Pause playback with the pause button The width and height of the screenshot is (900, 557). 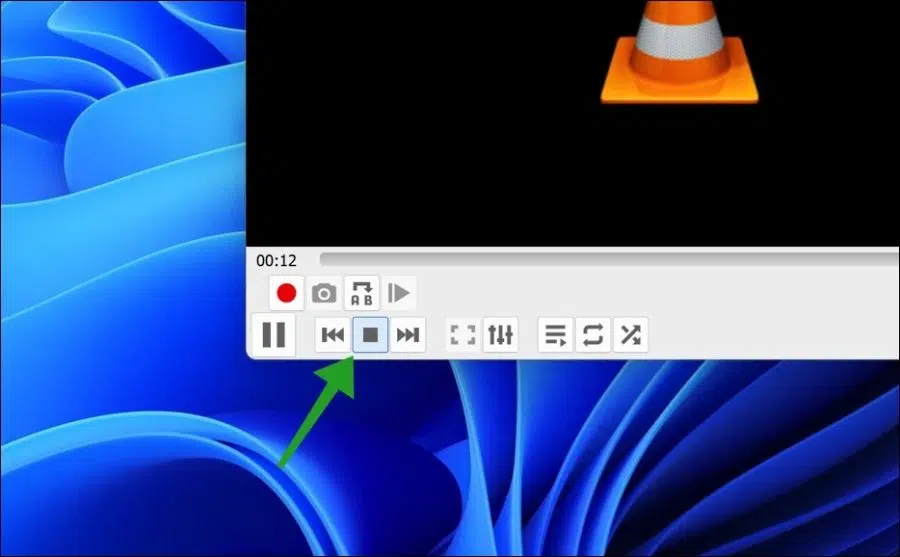tap(273, 334)
